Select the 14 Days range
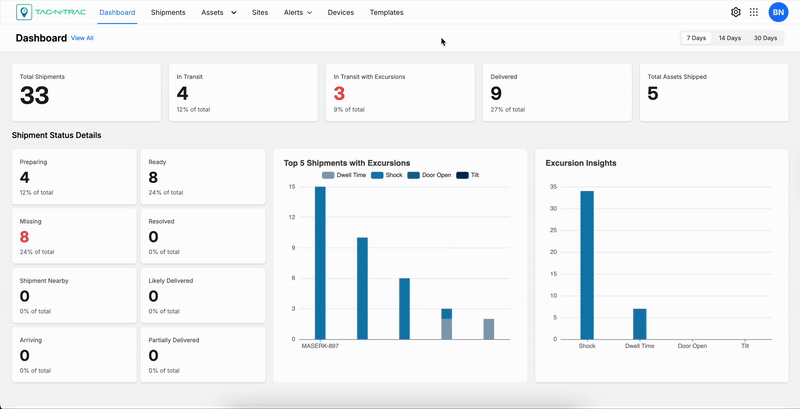 point(730,38)
